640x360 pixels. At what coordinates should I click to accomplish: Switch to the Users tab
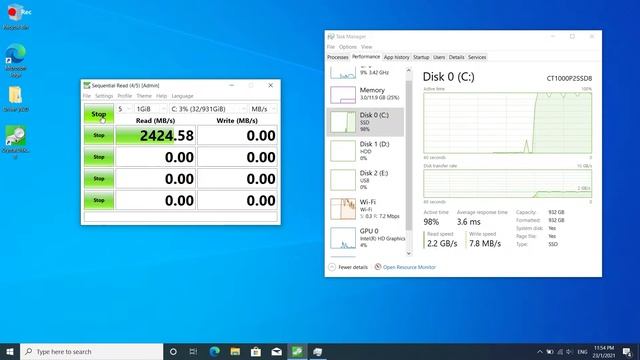[439, 57]
